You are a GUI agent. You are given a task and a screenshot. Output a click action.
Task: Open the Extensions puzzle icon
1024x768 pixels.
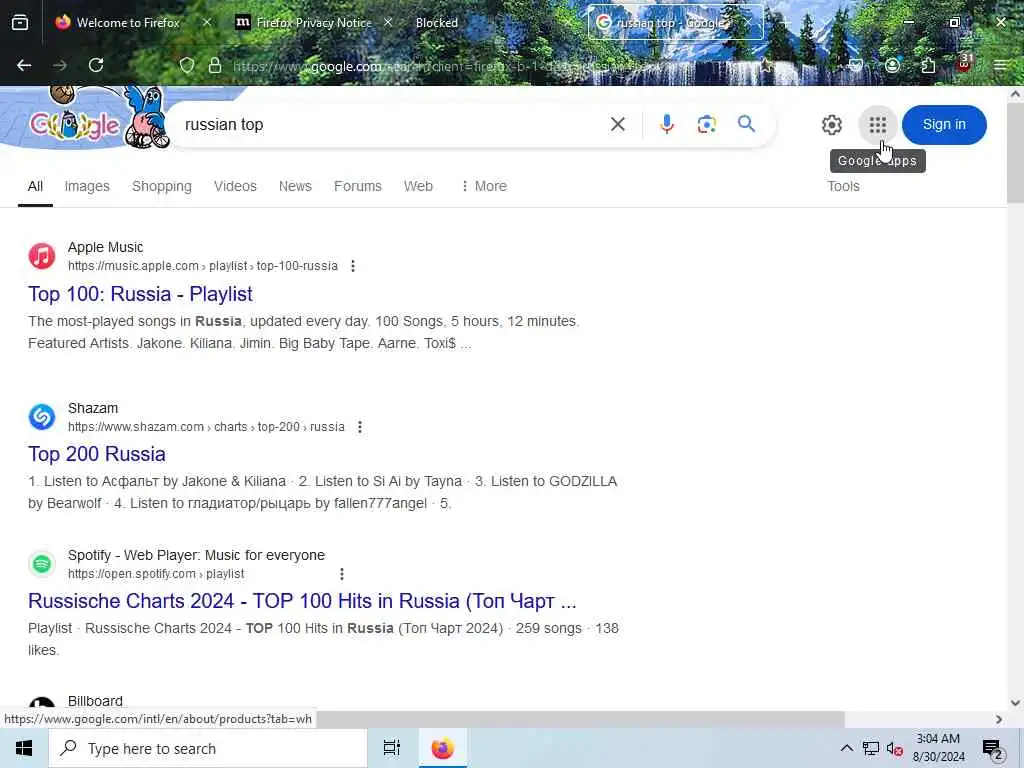pos(928,65)
